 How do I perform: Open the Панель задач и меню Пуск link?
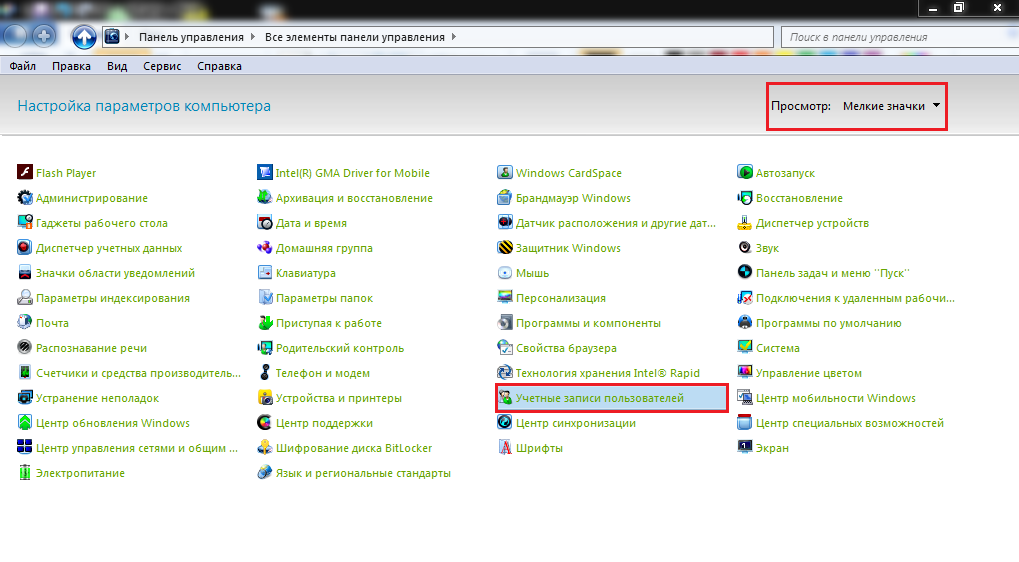pyautogui.click(x=832, y=272)
